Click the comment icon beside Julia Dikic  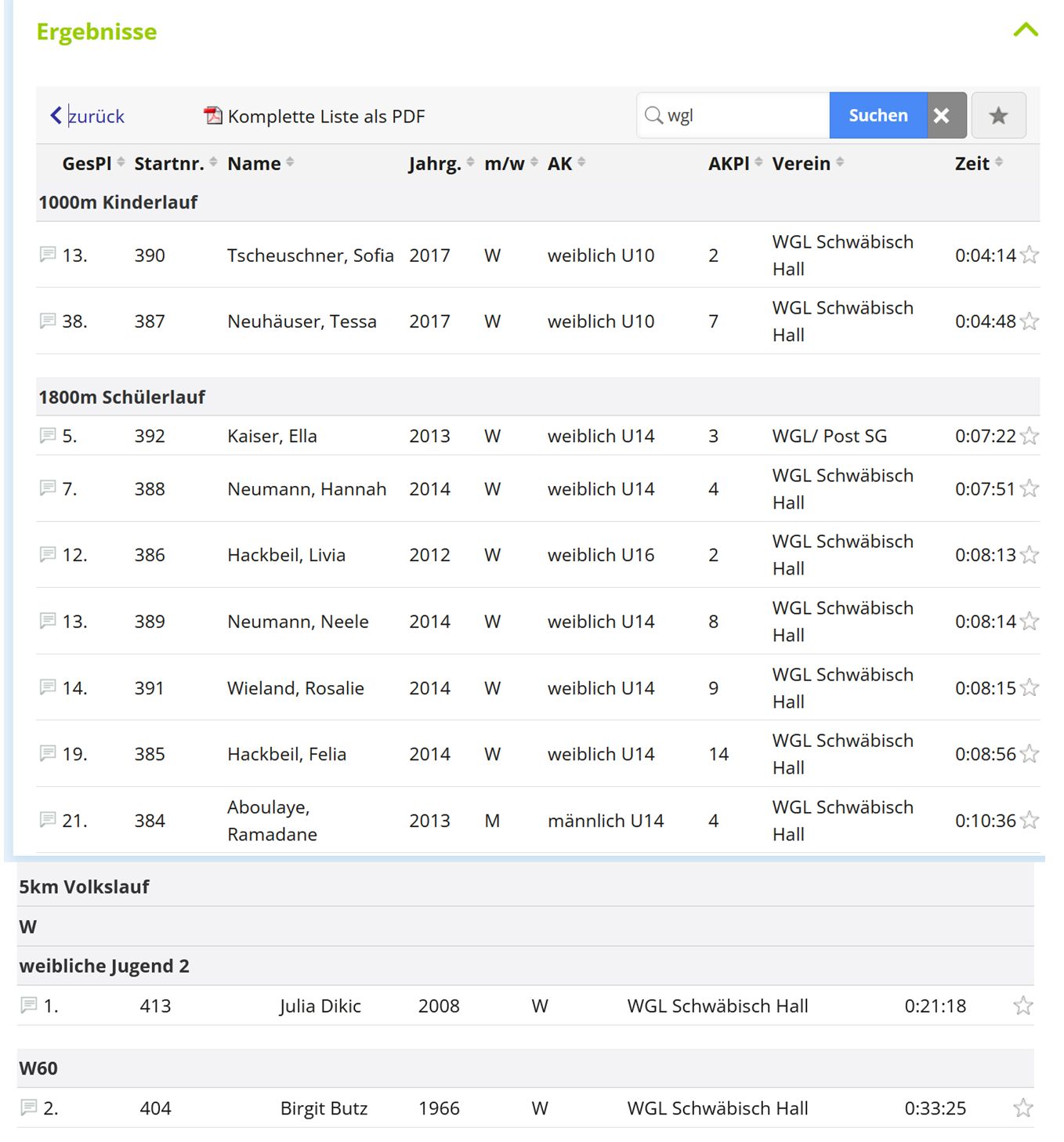click(x=29, y=1006)
